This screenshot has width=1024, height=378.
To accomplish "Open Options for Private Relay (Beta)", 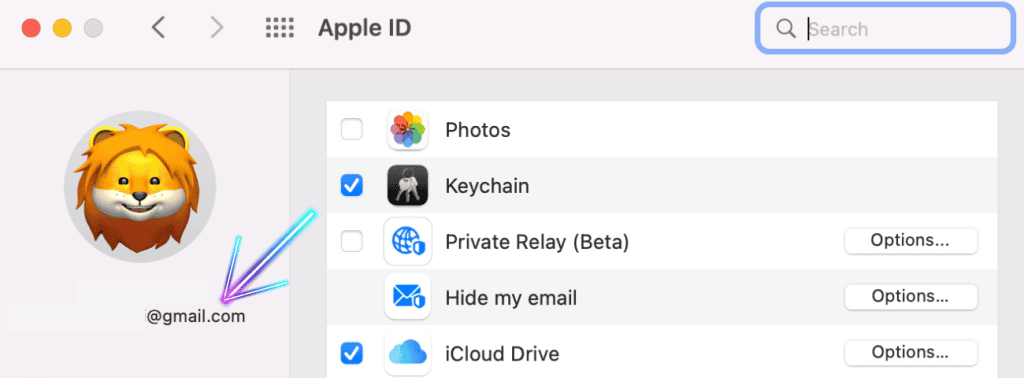I will [910, 241].
